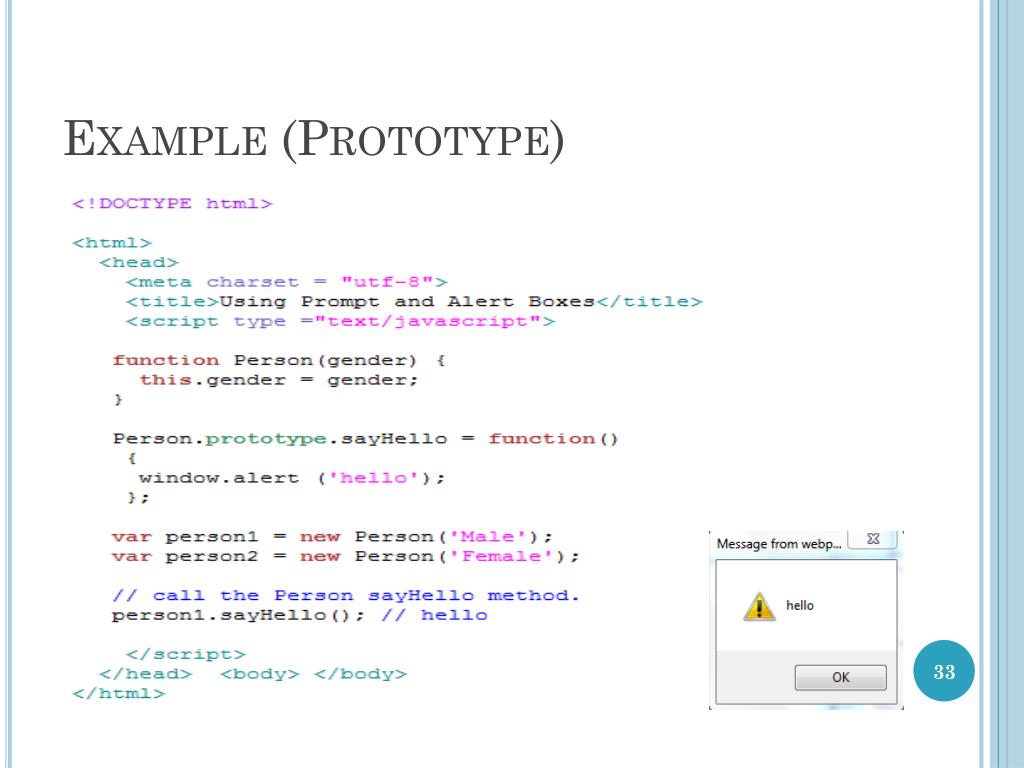Screen dimensions: 1024x768
Task: Click the 'person1.sayHello(); // hello' line
Action: (299, 615)
